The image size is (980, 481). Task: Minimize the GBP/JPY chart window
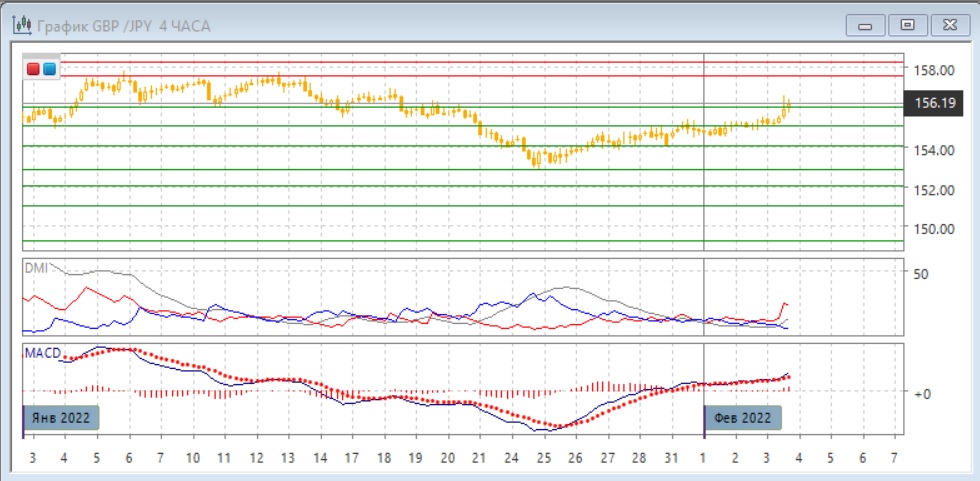click(866, 25)
